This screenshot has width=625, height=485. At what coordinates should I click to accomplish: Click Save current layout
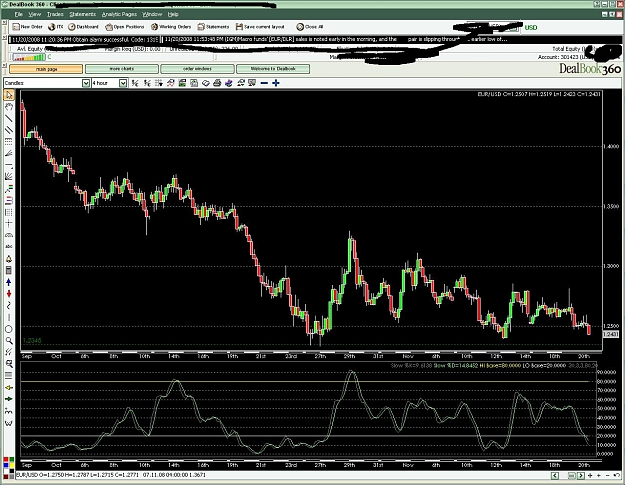(x=260, y=27)
